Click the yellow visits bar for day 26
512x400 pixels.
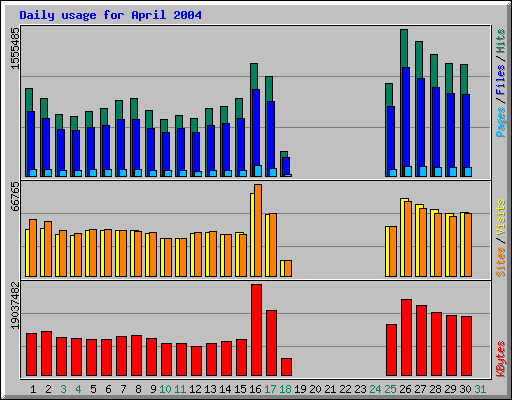click(x=402, y=237)
